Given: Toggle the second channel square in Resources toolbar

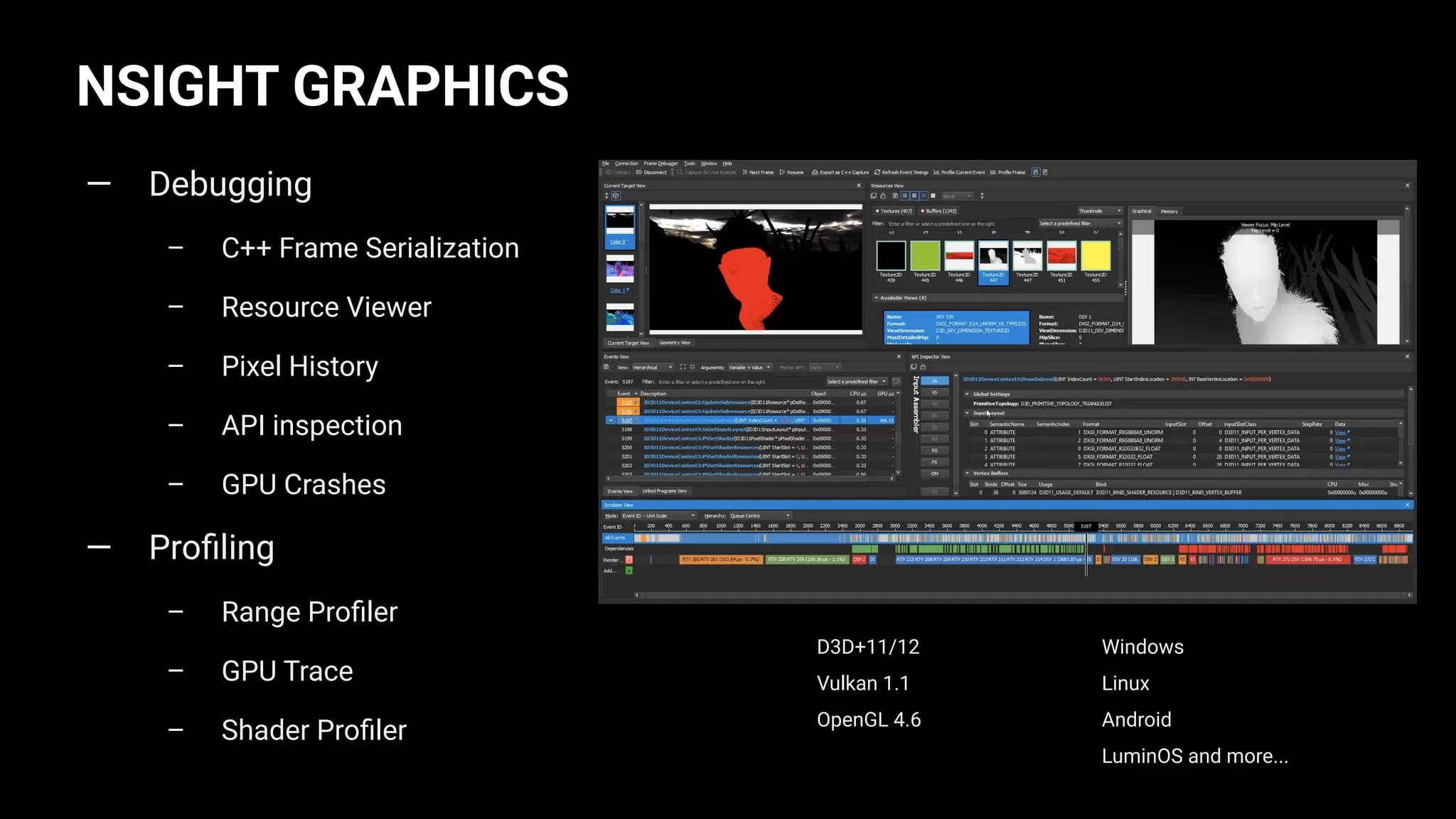Looking at the screenshot, I should click(914, 196).
